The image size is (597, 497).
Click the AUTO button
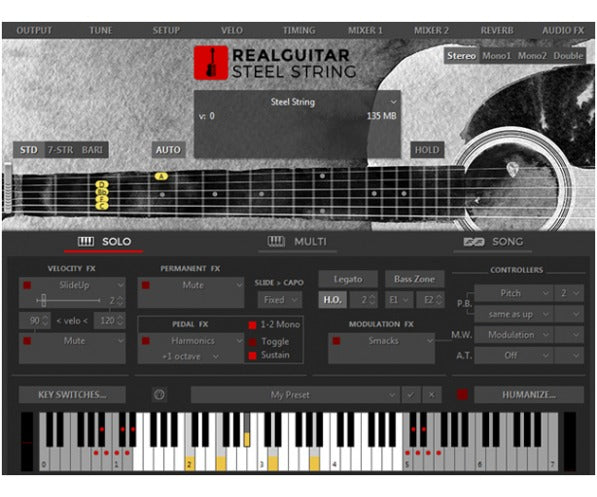(168, 150)
